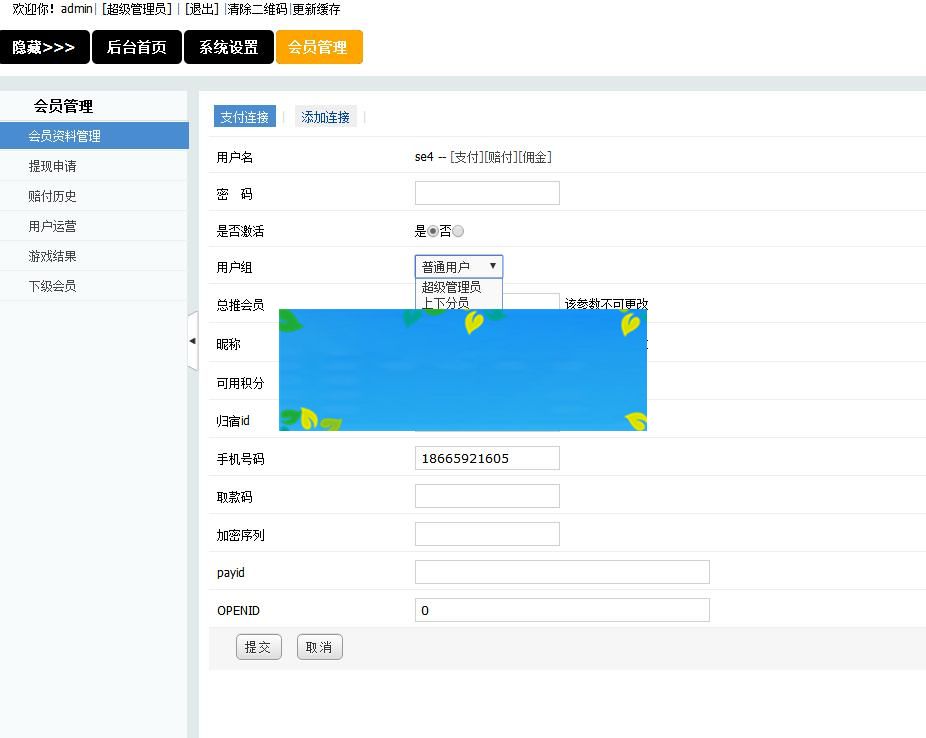Go to 后台首页 from the top bar
This screenshot has width=926, height=738.
coord(136,47)
